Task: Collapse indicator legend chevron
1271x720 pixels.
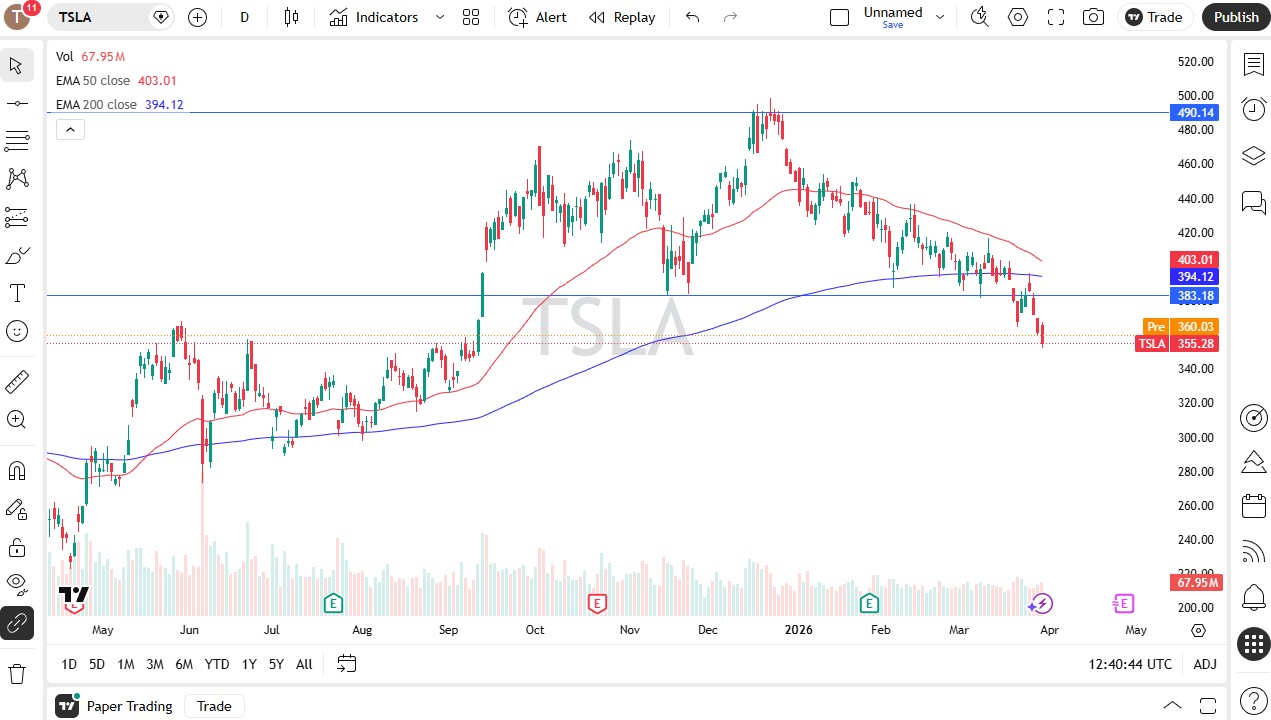Action: point(70,129)
